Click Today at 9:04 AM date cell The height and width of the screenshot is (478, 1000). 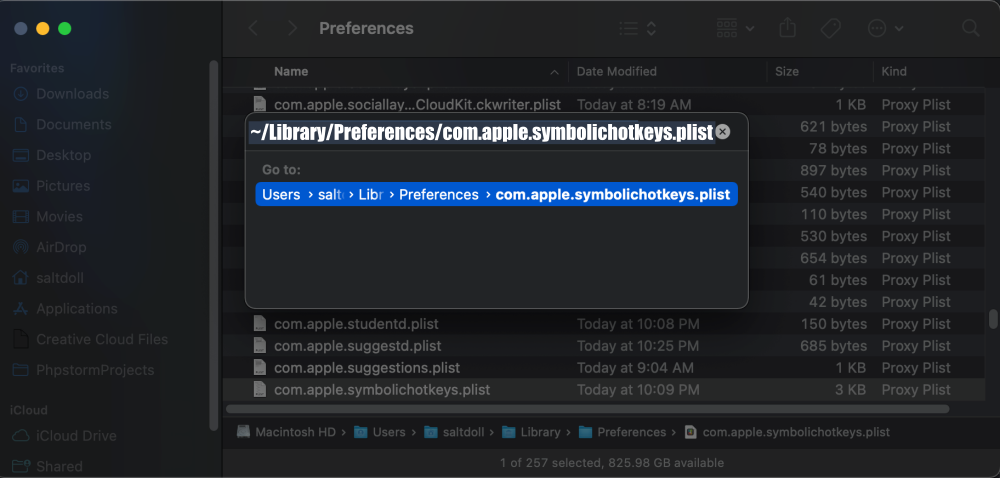635,368
